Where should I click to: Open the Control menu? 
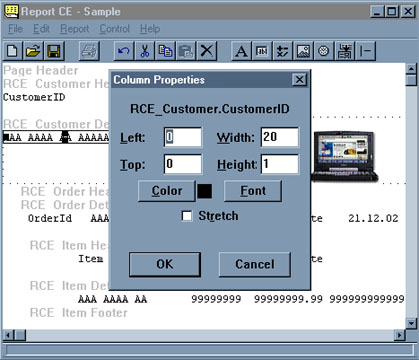[x=115, y=29]
